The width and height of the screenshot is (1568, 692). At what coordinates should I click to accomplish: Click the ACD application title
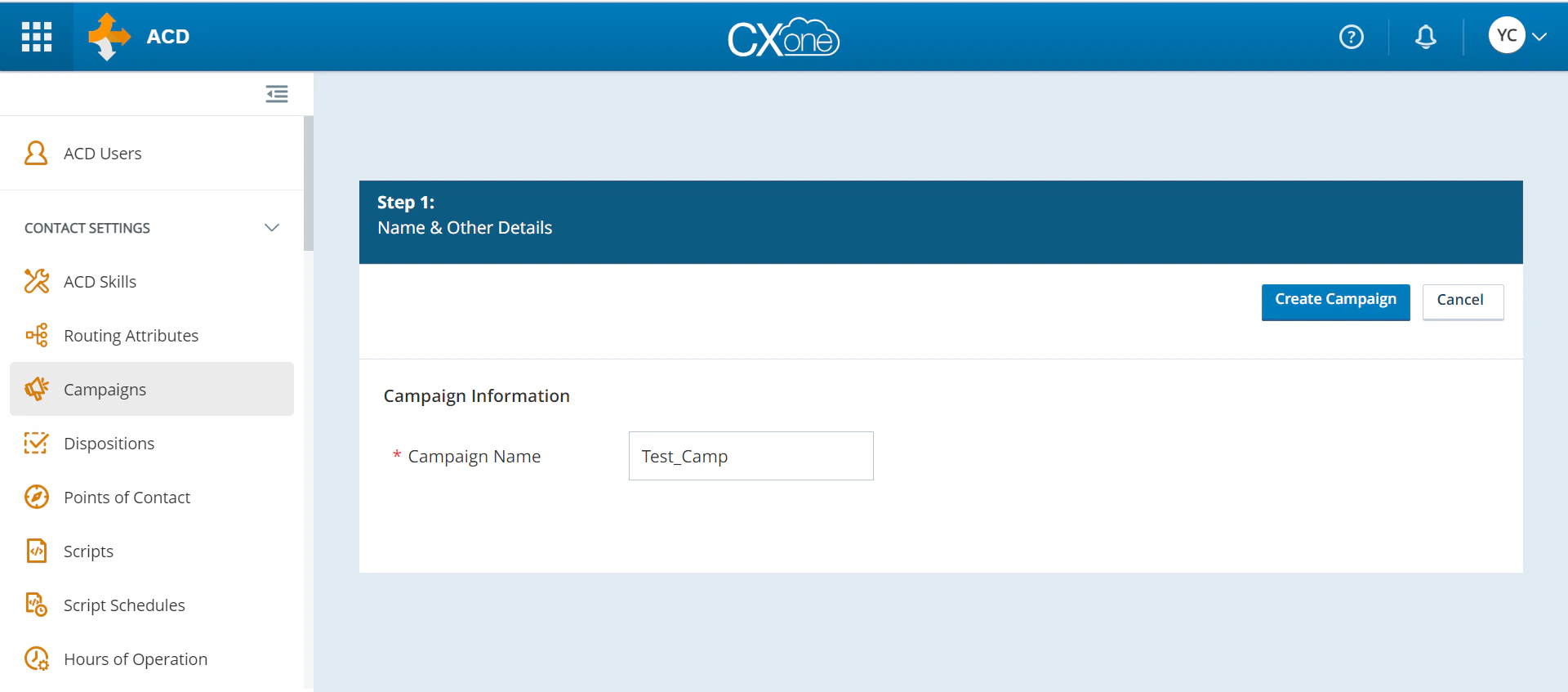[168, 37]
